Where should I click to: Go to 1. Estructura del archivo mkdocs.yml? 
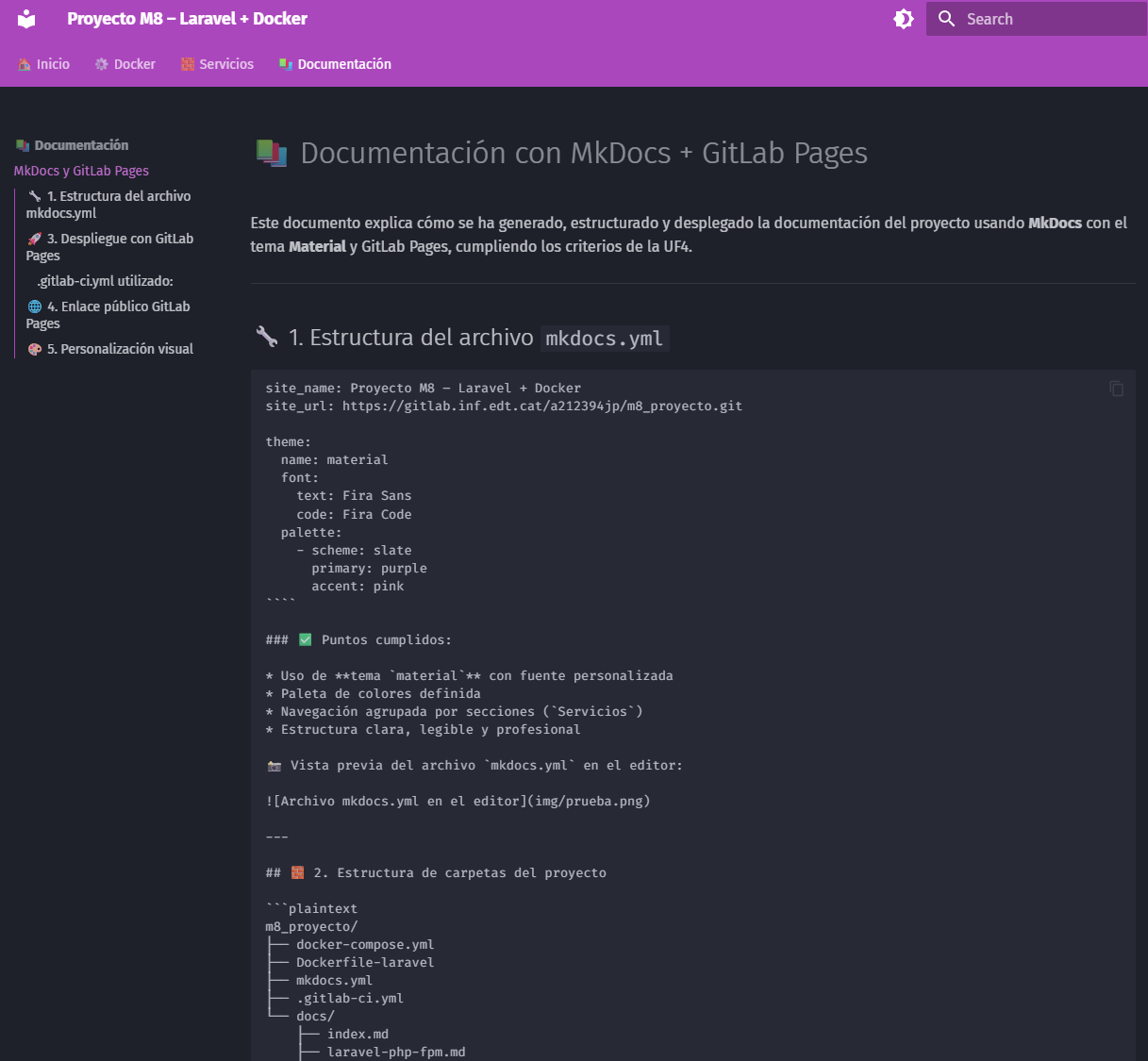(108, 205)
